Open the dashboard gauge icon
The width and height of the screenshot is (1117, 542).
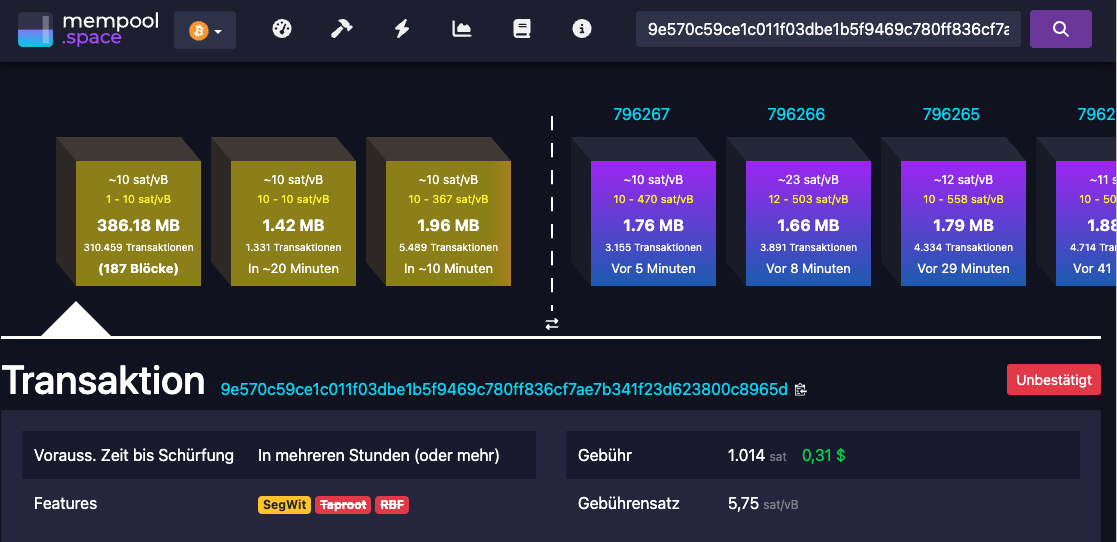(x=282, y=29)
